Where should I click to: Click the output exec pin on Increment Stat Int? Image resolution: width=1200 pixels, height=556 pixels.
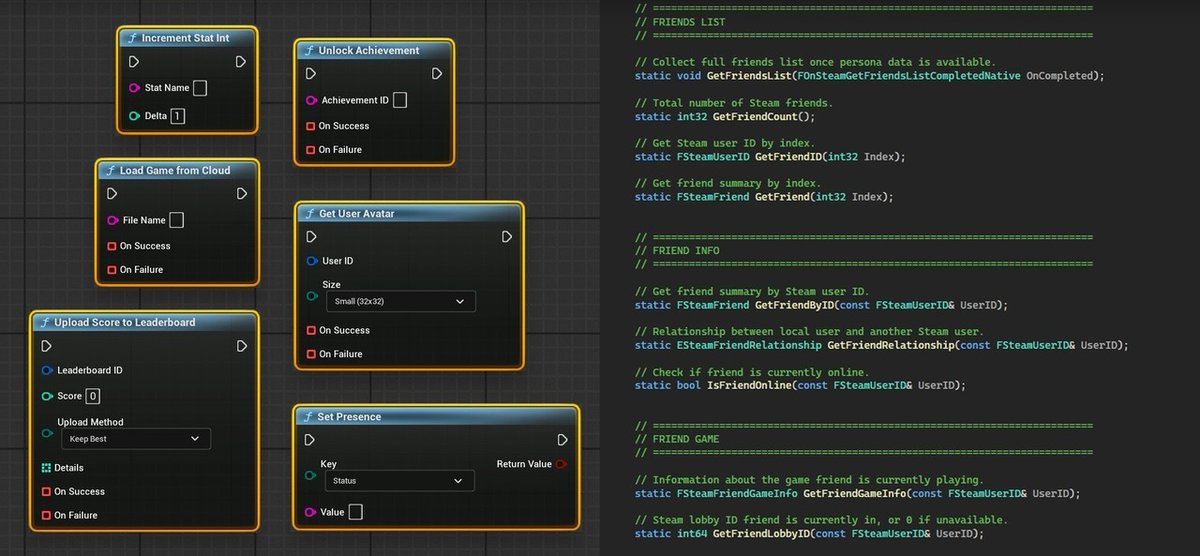click(x=241, y=62)
